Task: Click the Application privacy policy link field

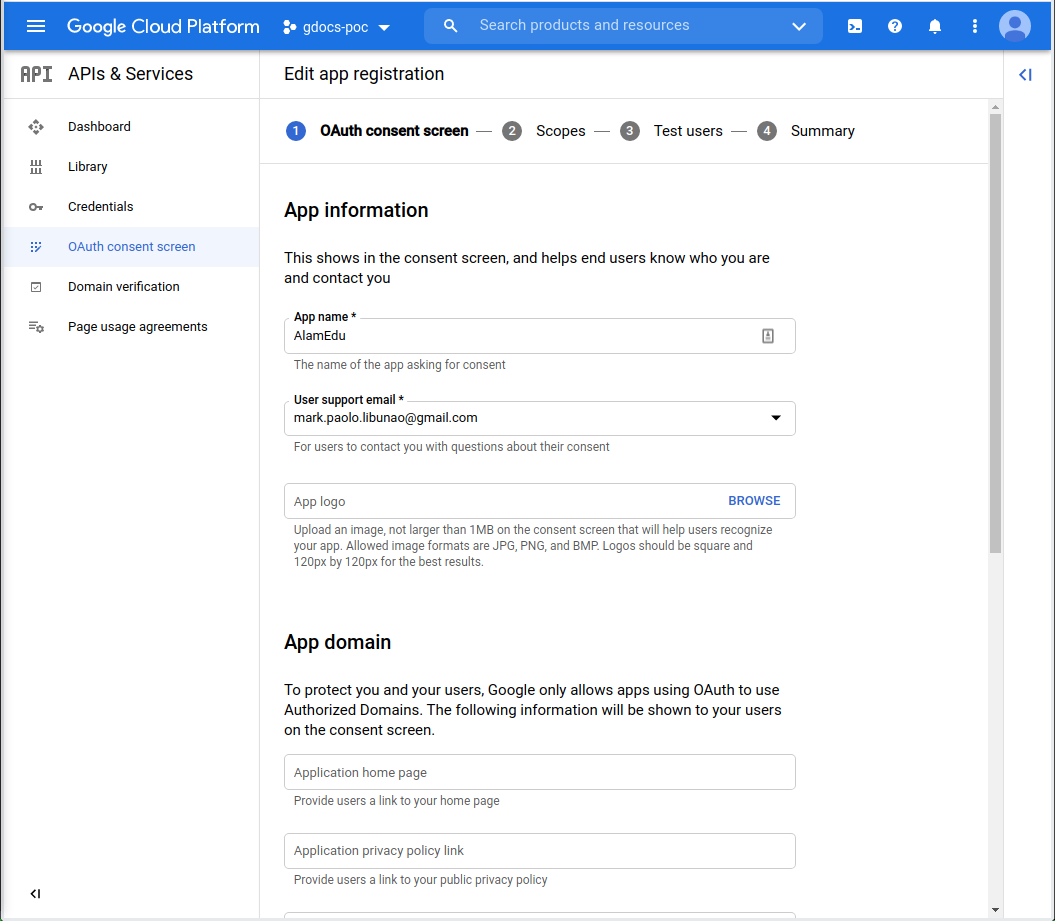Action: [540, 851]
